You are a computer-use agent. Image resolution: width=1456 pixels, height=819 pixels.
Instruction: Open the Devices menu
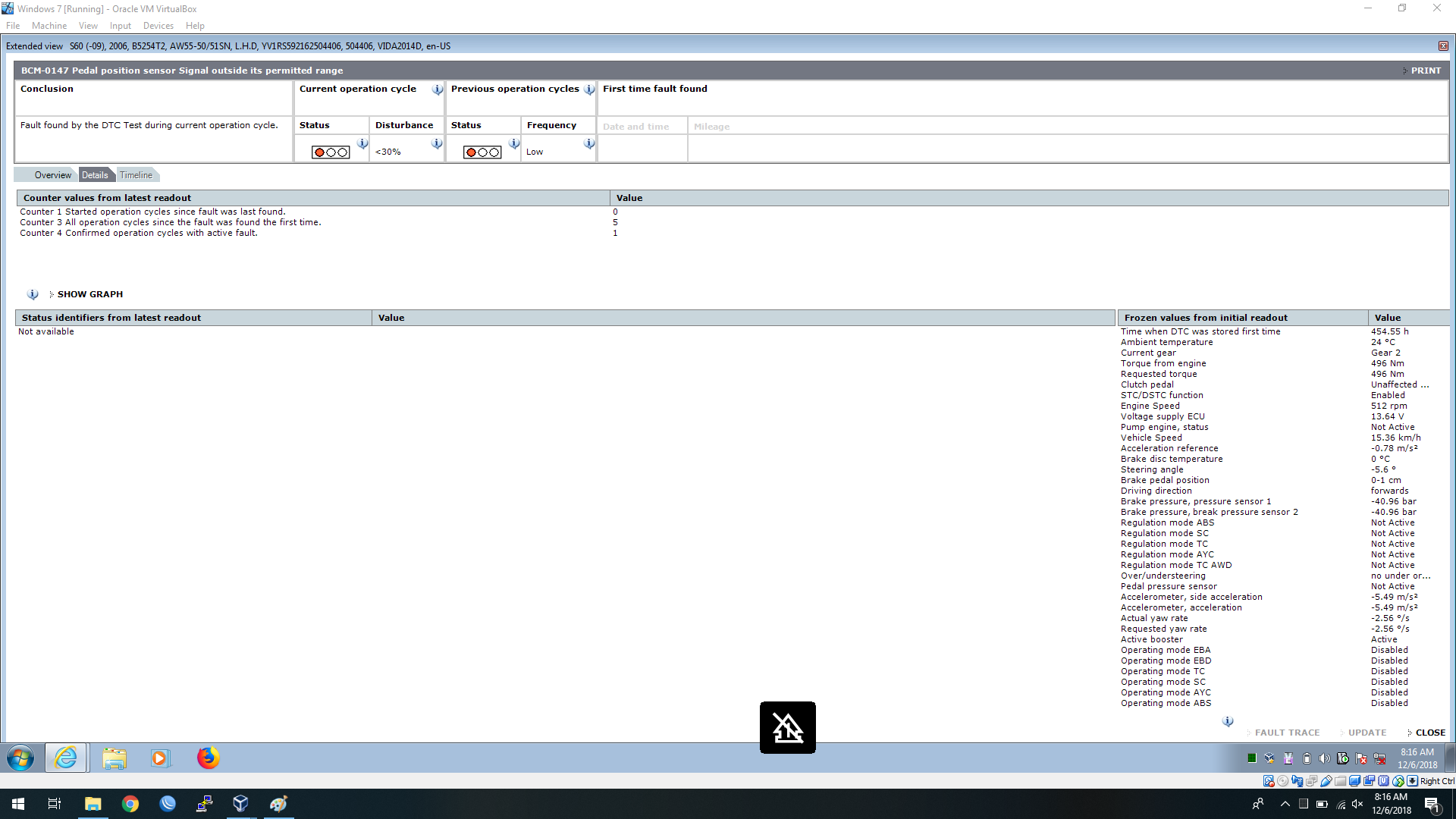coord(158,26)
